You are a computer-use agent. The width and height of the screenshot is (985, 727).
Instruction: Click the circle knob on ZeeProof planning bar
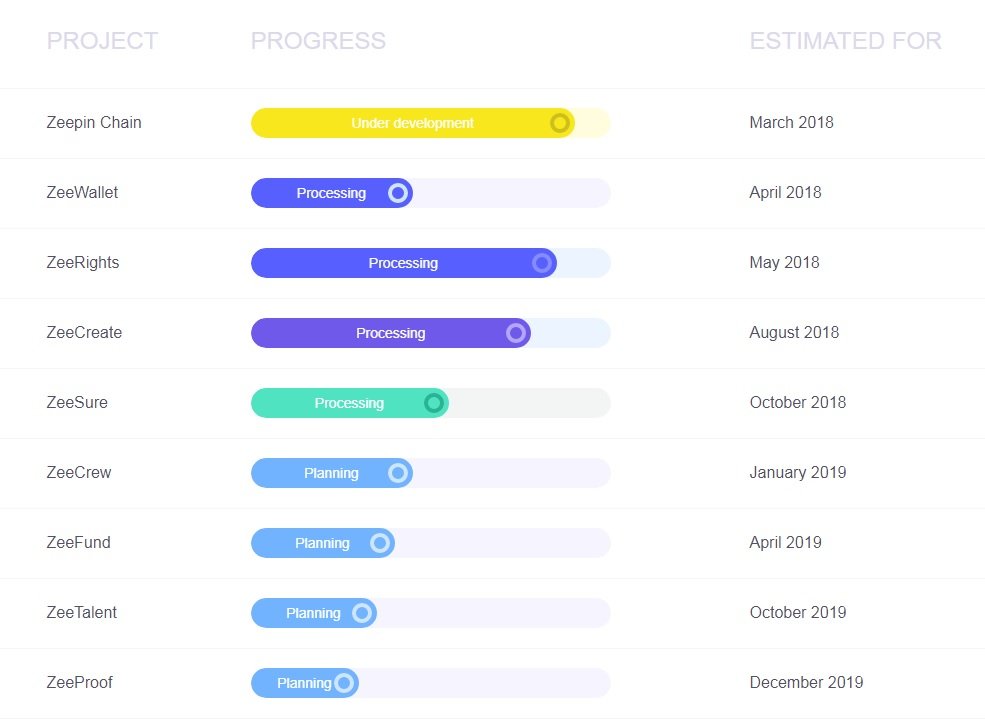pos(344,682)
